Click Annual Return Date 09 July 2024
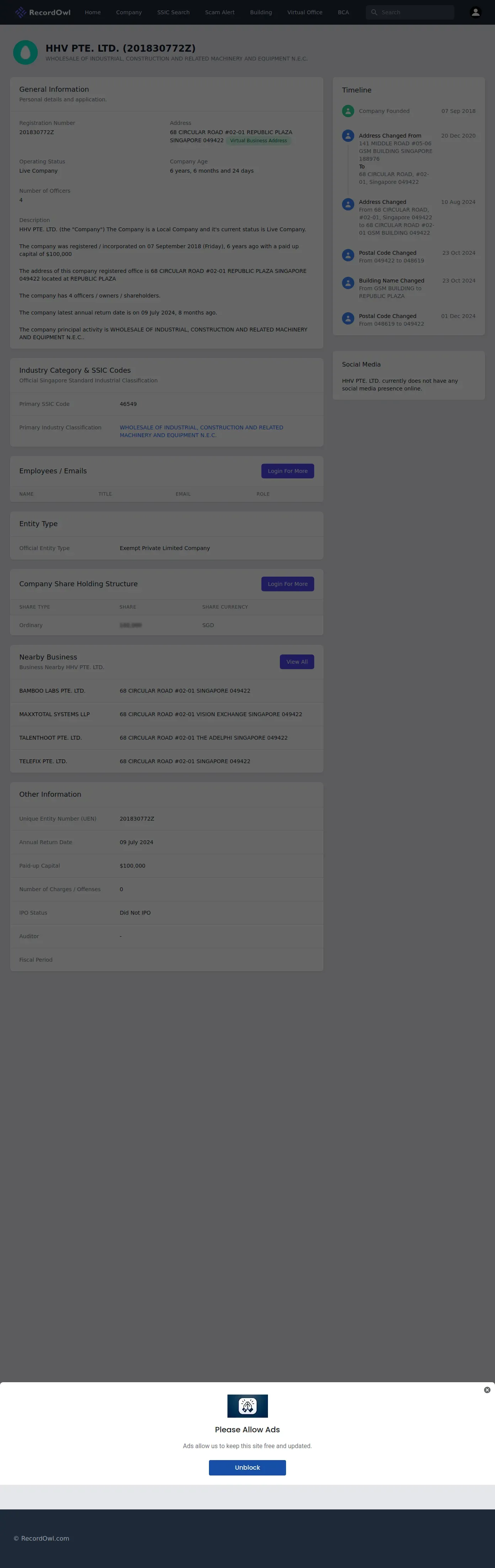Viewport: 495px width, 1568px height. coord(136,843)
